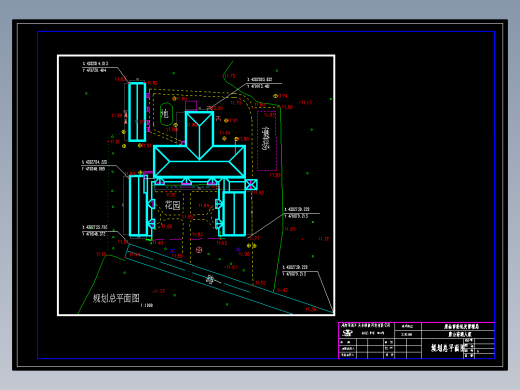Click the large 规划总平面图 text in the title block
520x390 pixels.
[449, 348]
